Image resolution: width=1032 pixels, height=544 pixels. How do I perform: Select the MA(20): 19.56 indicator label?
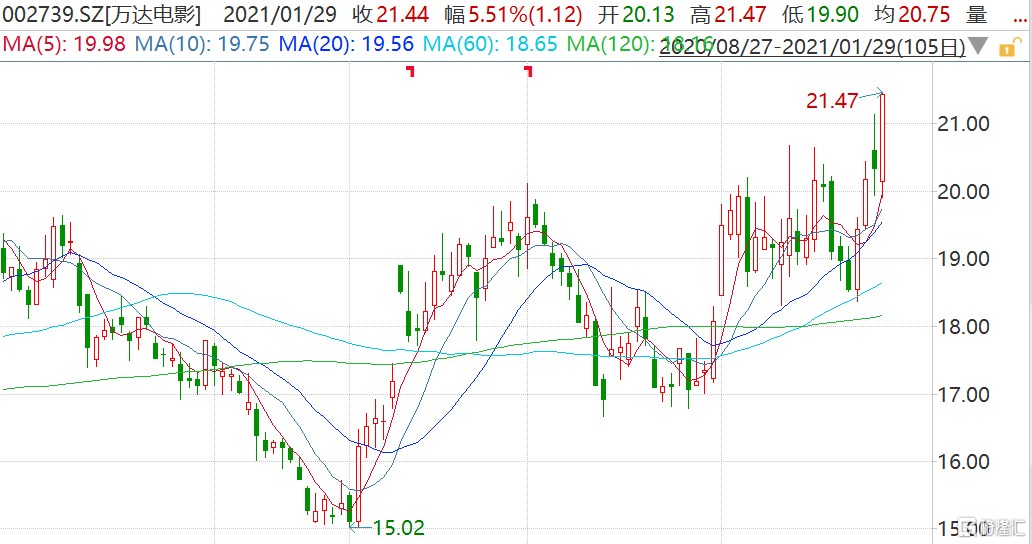[x=346, y=44]
